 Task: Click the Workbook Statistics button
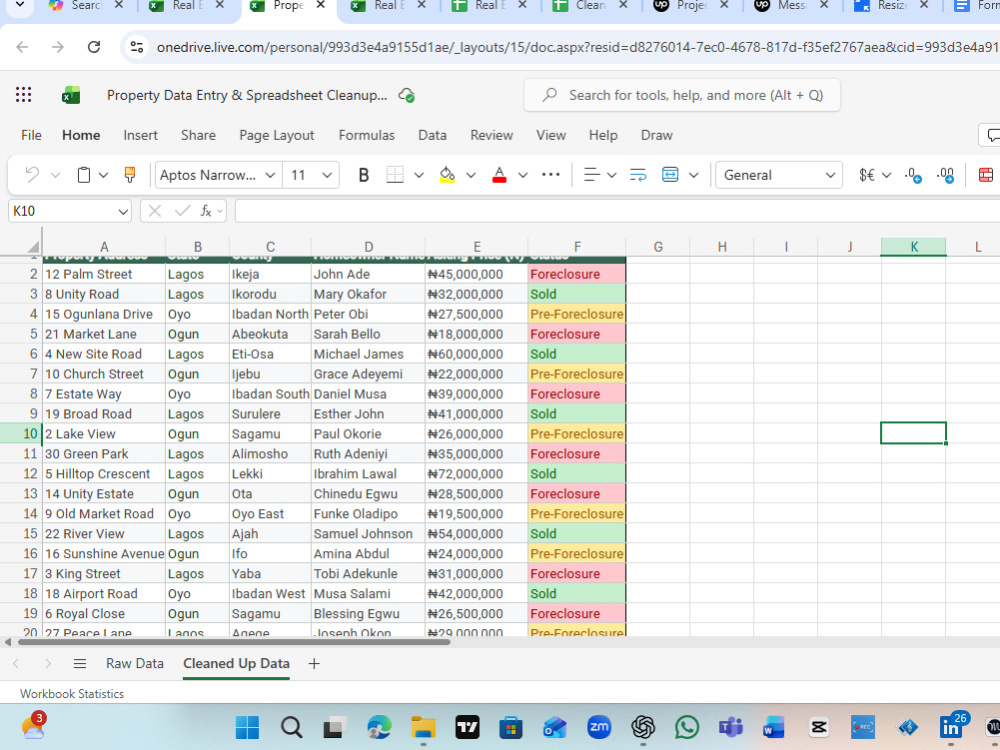(72, 694)
